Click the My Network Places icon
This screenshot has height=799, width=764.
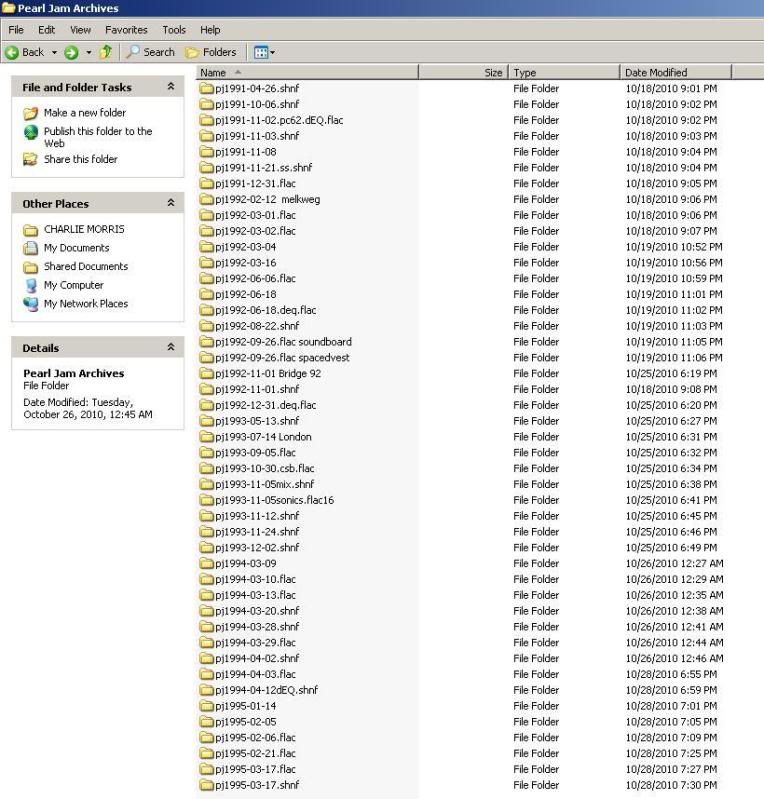tap(31, 304)
